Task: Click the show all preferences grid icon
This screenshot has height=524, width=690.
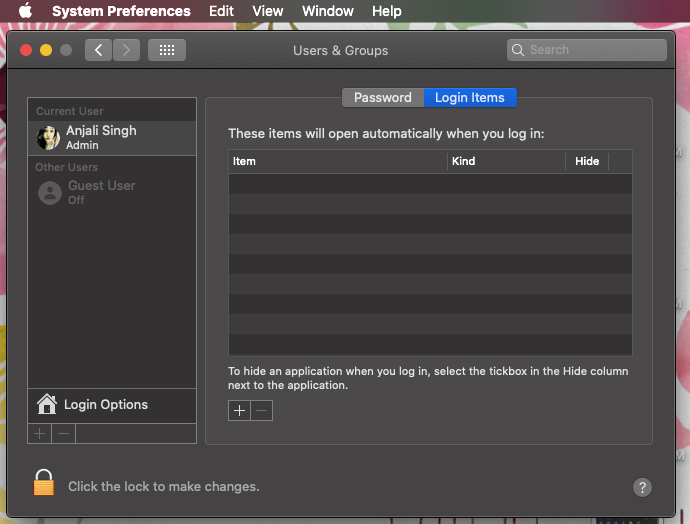Action: click(167, 50)
